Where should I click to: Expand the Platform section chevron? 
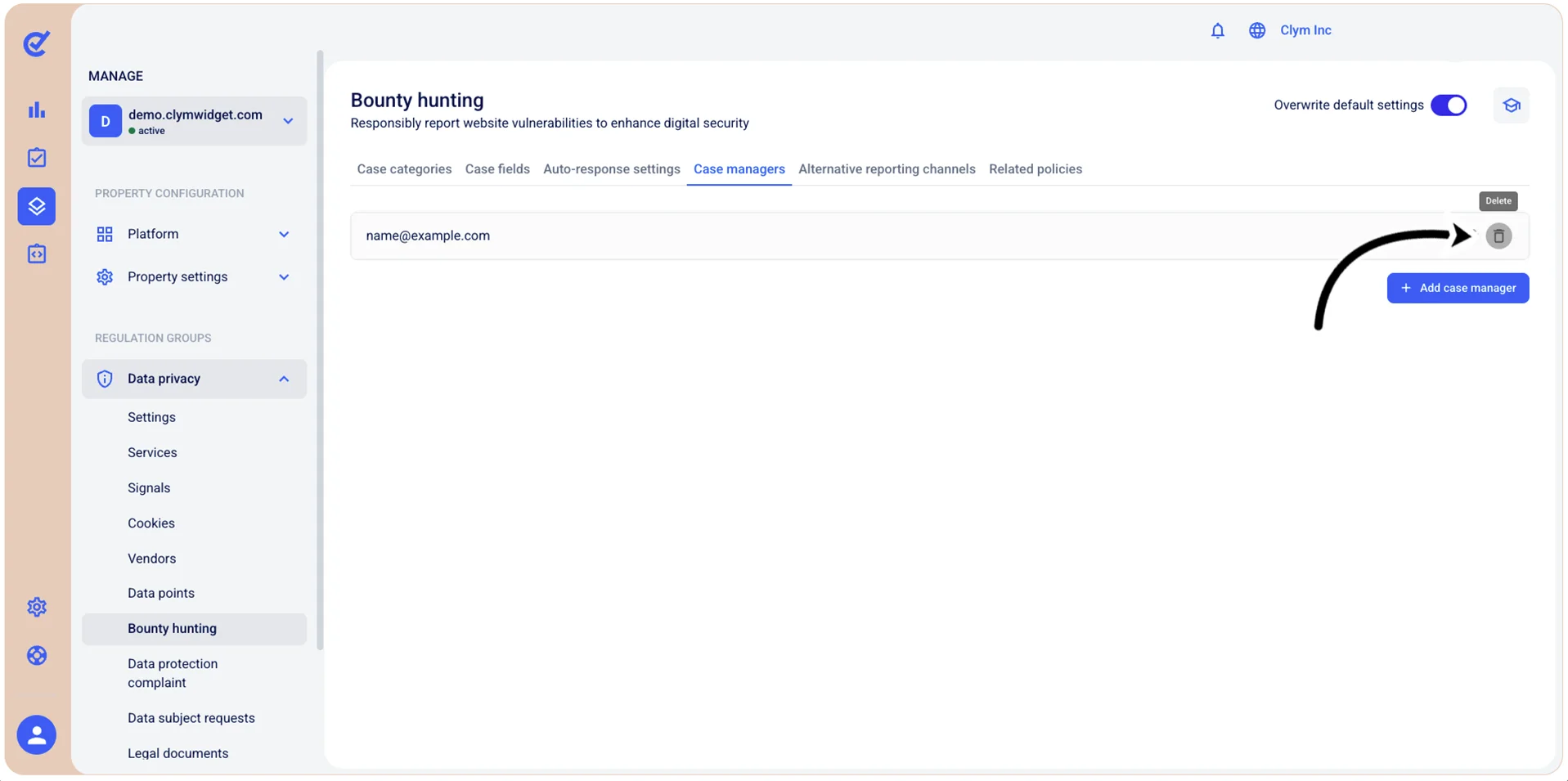pos(284,235)
